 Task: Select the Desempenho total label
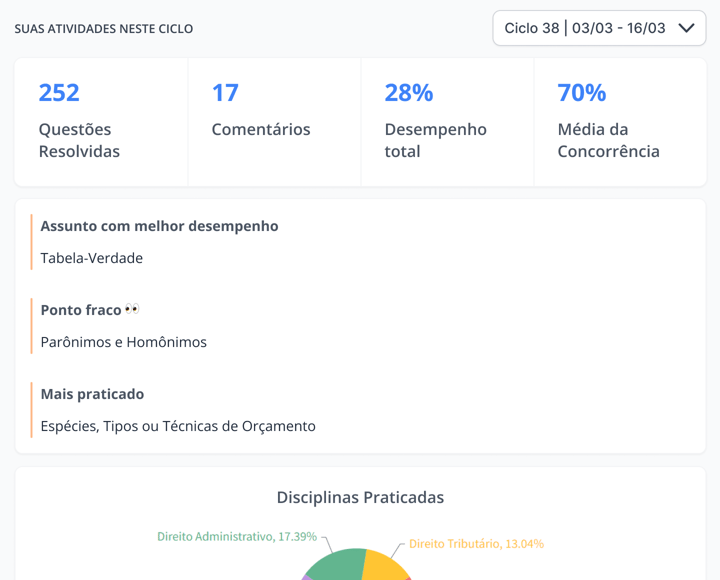(435, 141)
